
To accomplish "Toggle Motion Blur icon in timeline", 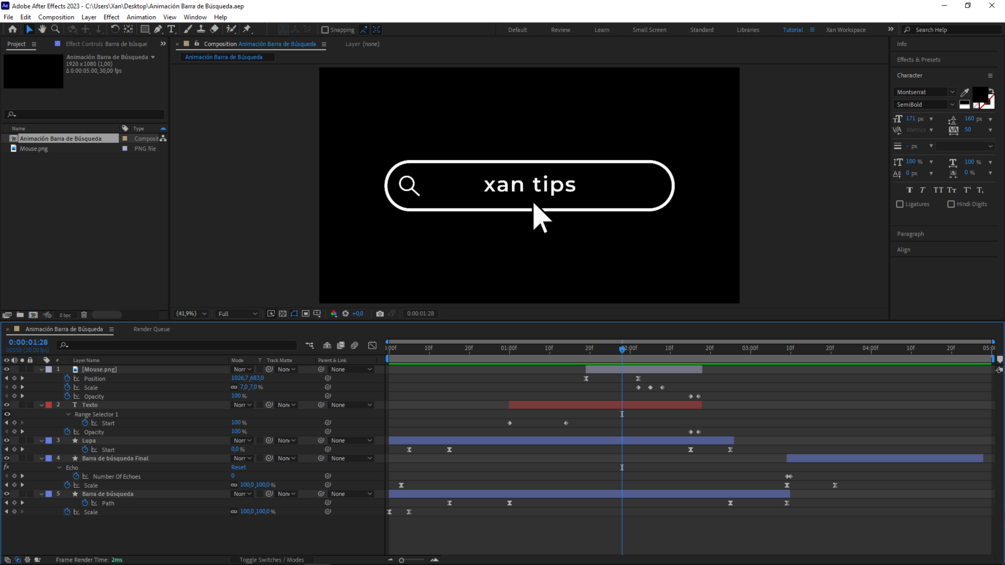I will pos(354,345).
